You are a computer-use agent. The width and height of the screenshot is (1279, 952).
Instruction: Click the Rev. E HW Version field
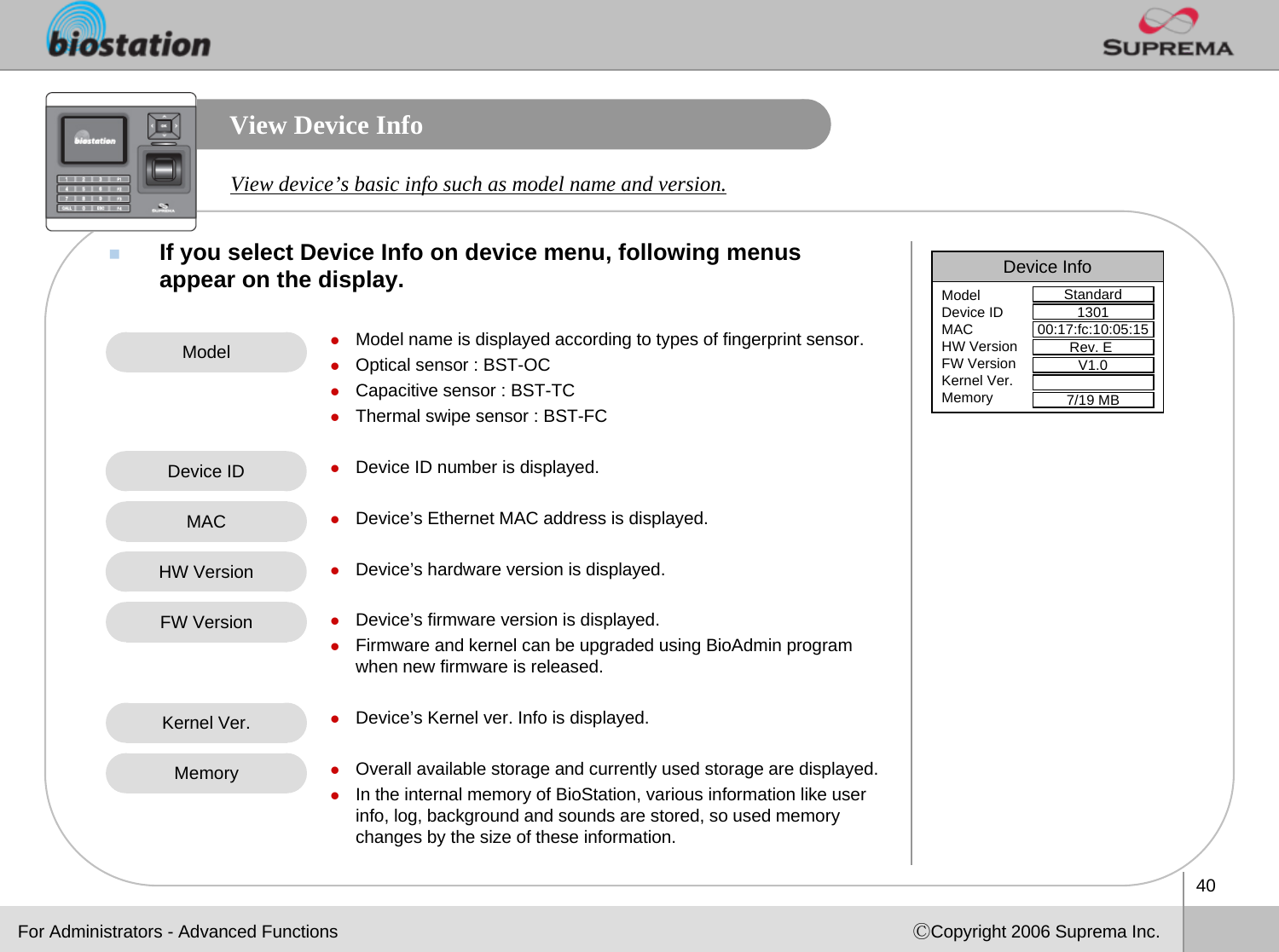click(x=1093, y=347)
